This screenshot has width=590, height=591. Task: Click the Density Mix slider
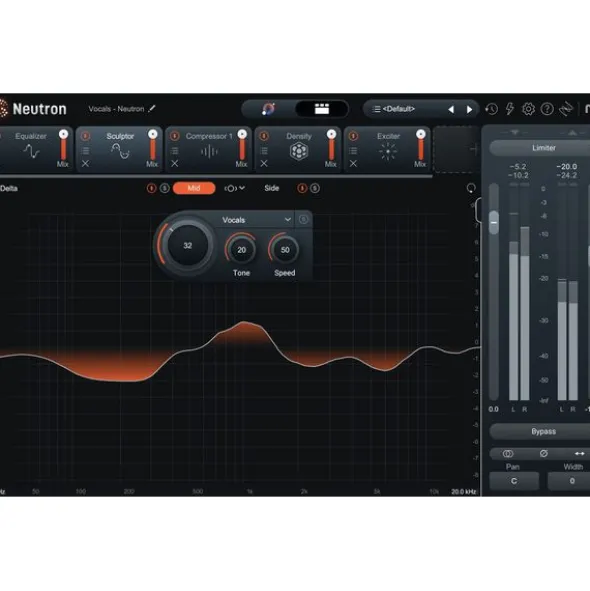click(331, 145)
